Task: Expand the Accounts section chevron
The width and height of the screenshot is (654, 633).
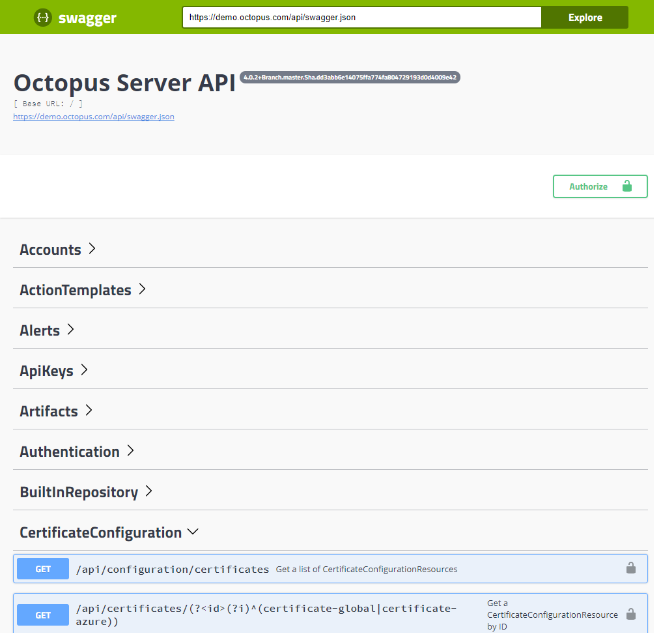Action: click(x=92, y=249)
